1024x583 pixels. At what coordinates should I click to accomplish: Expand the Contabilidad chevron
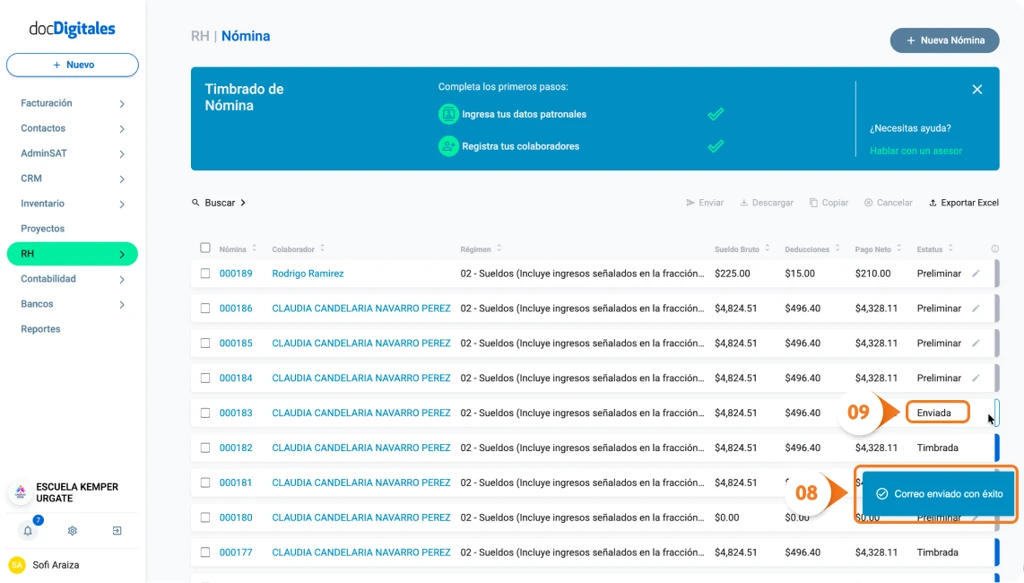(x=122, y=279)
